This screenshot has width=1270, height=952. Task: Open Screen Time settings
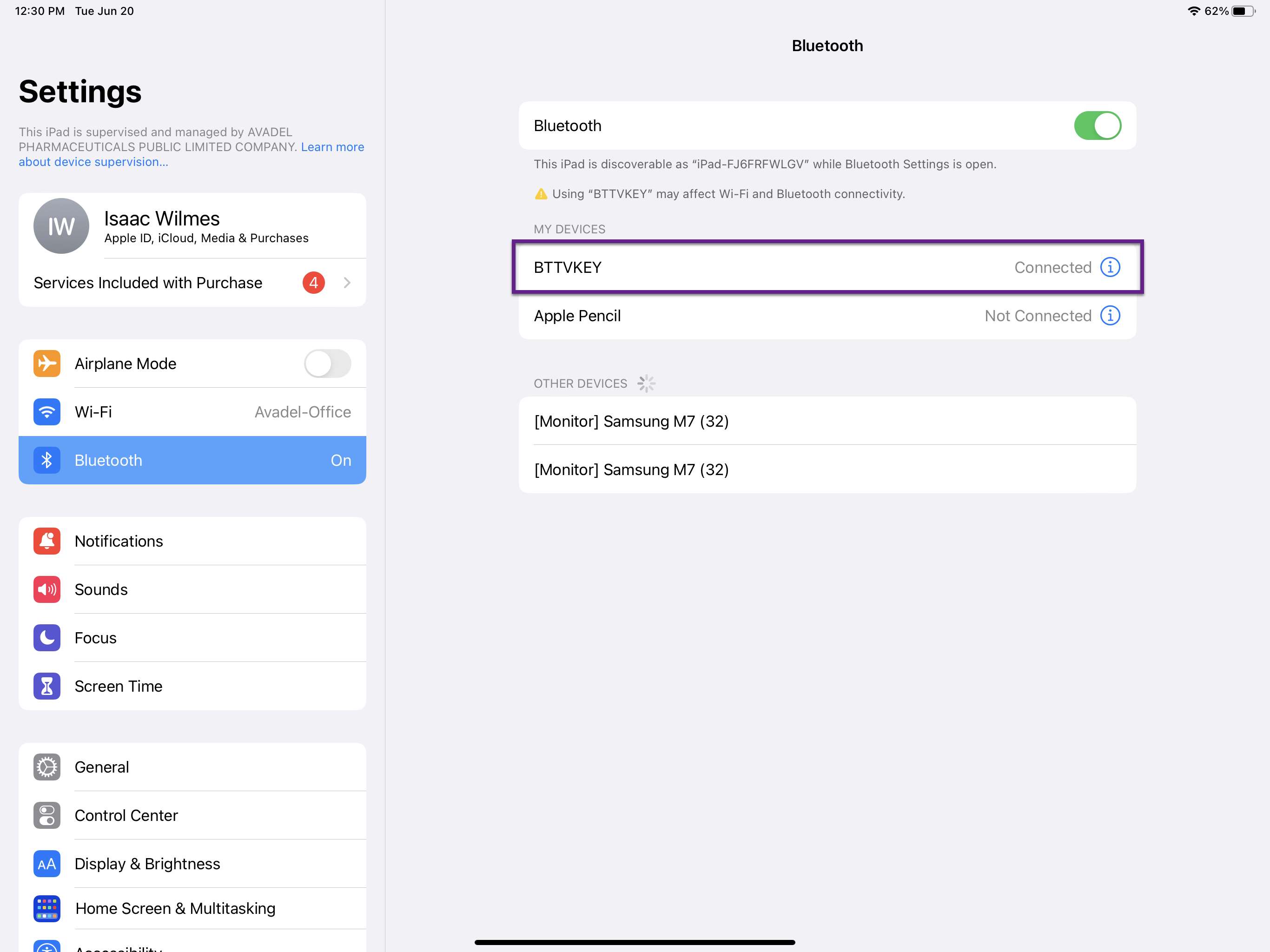pos(192,686)
